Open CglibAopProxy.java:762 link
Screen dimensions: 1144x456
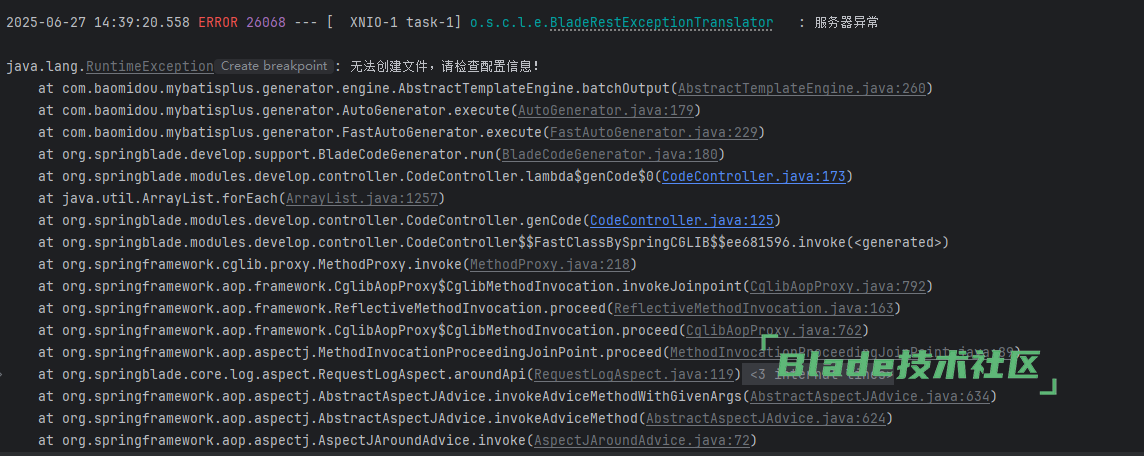click(x=773, y=331)
